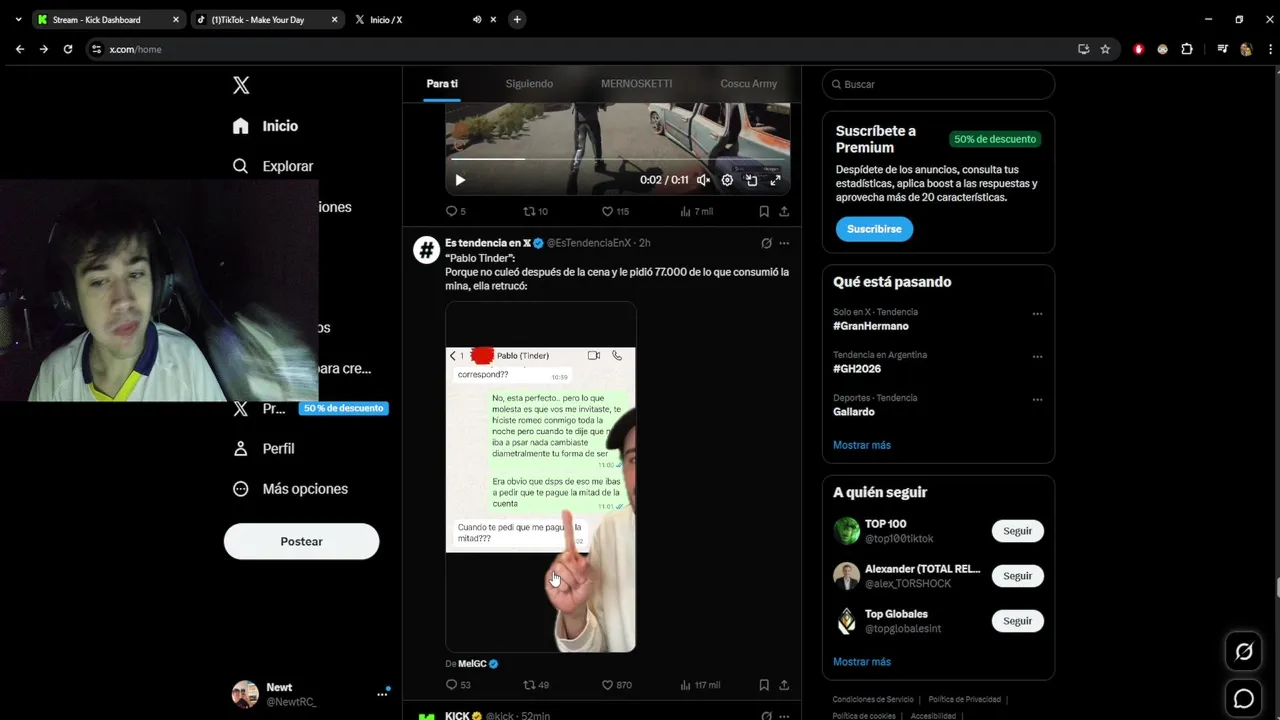Open the Grok floating button
The height and width of the screenshot is (720, 1280).
coord(1244,652)
